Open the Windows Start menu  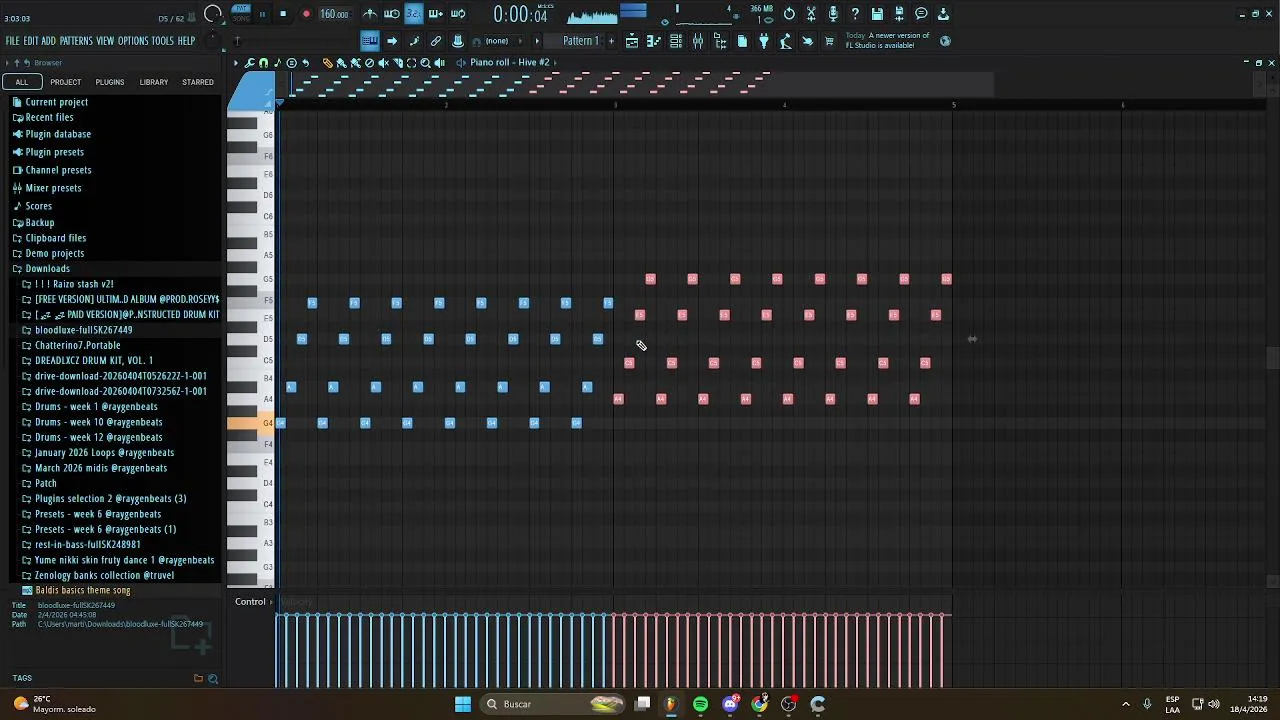[x=462, y=704]
